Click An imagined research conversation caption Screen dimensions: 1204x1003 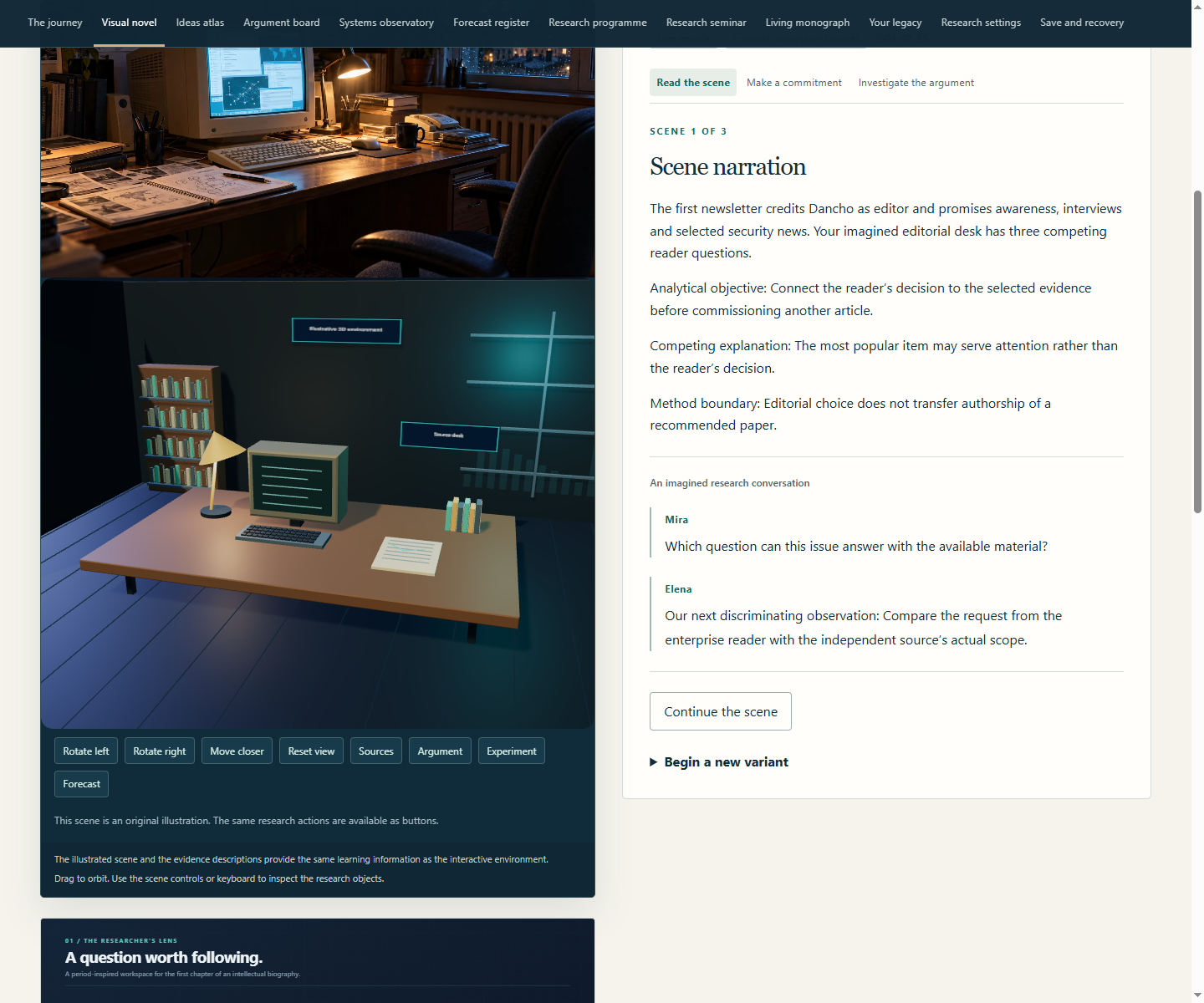point(730,483)
